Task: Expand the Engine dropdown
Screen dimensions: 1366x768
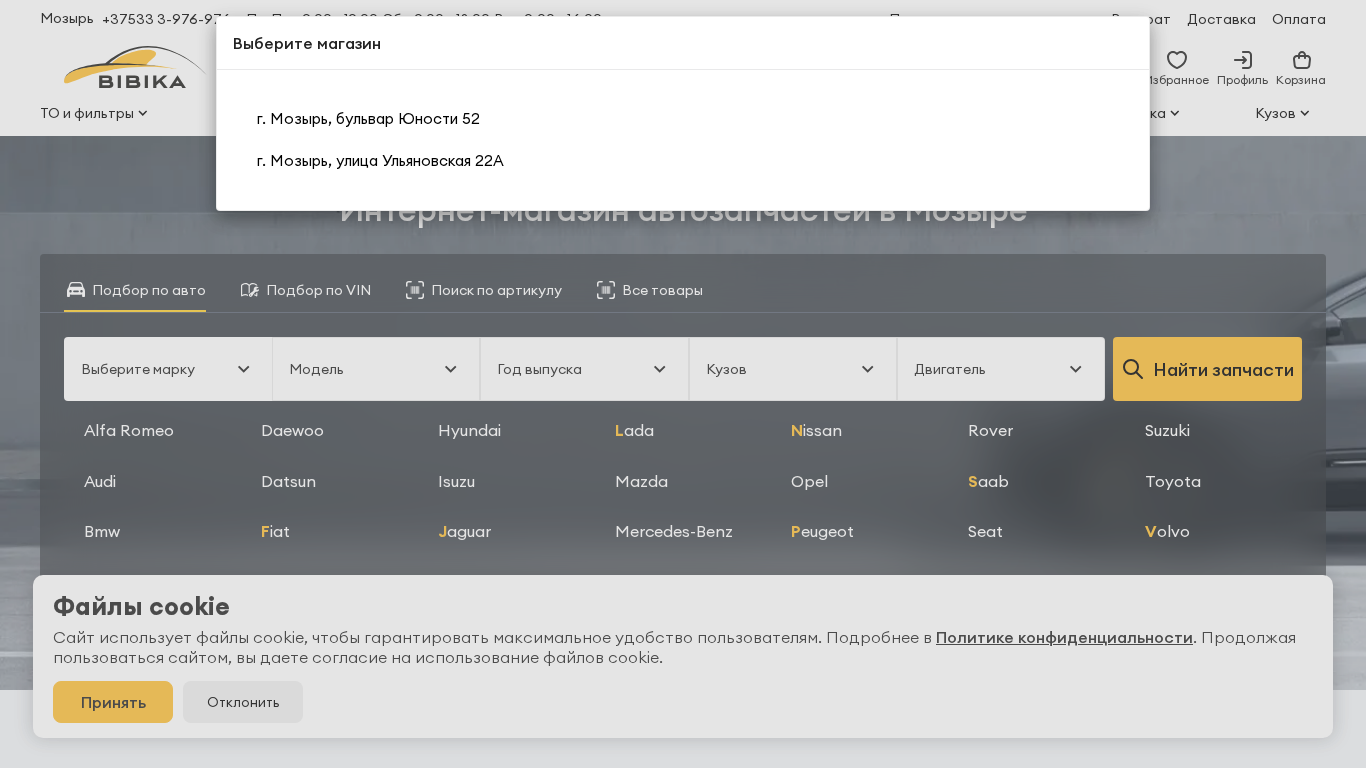Action: coord(1000,369)
